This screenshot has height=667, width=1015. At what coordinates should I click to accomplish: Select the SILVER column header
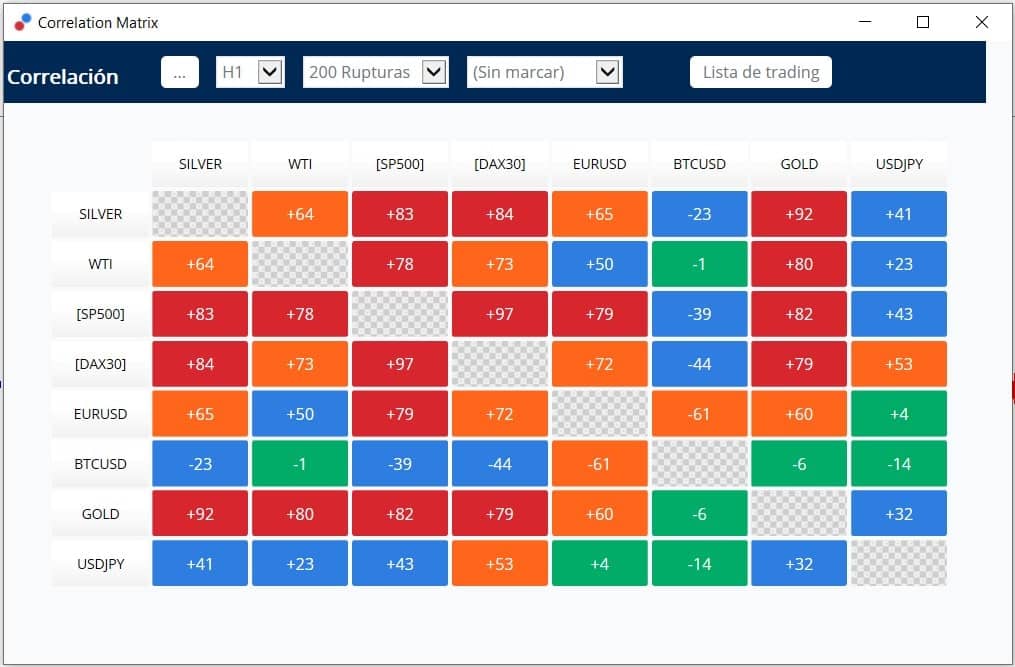[200, 164]
